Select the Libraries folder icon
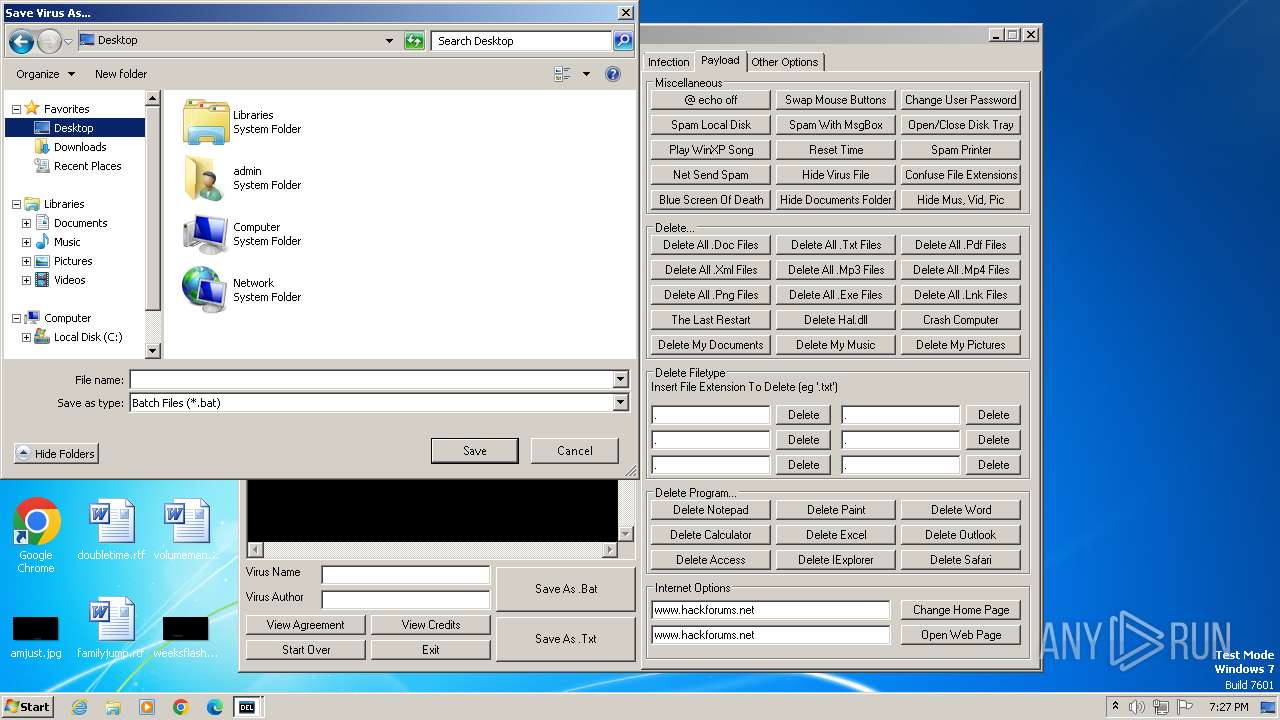1280x720 pixels. [206, 122]
